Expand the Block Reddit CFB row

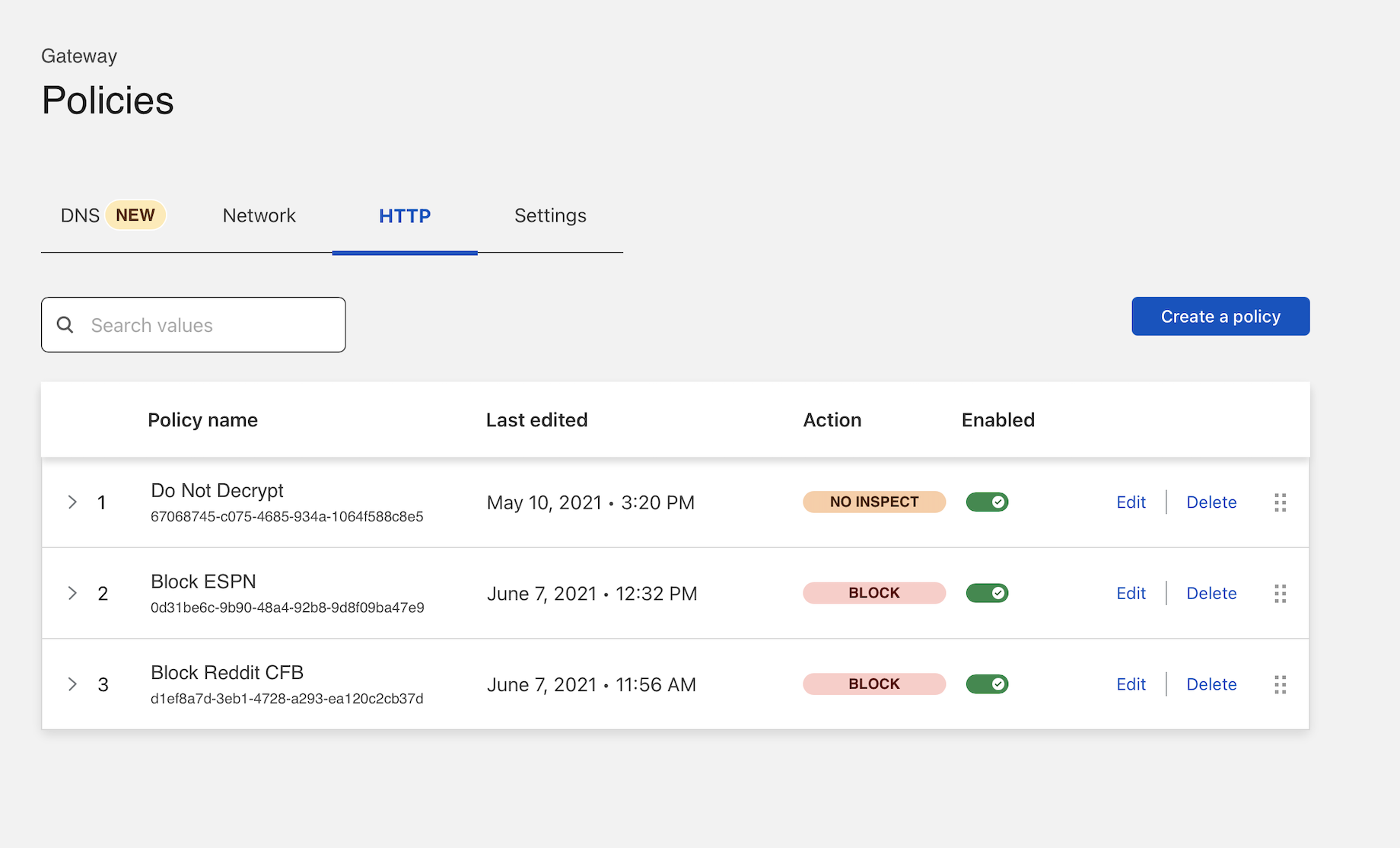click(72, 684)
